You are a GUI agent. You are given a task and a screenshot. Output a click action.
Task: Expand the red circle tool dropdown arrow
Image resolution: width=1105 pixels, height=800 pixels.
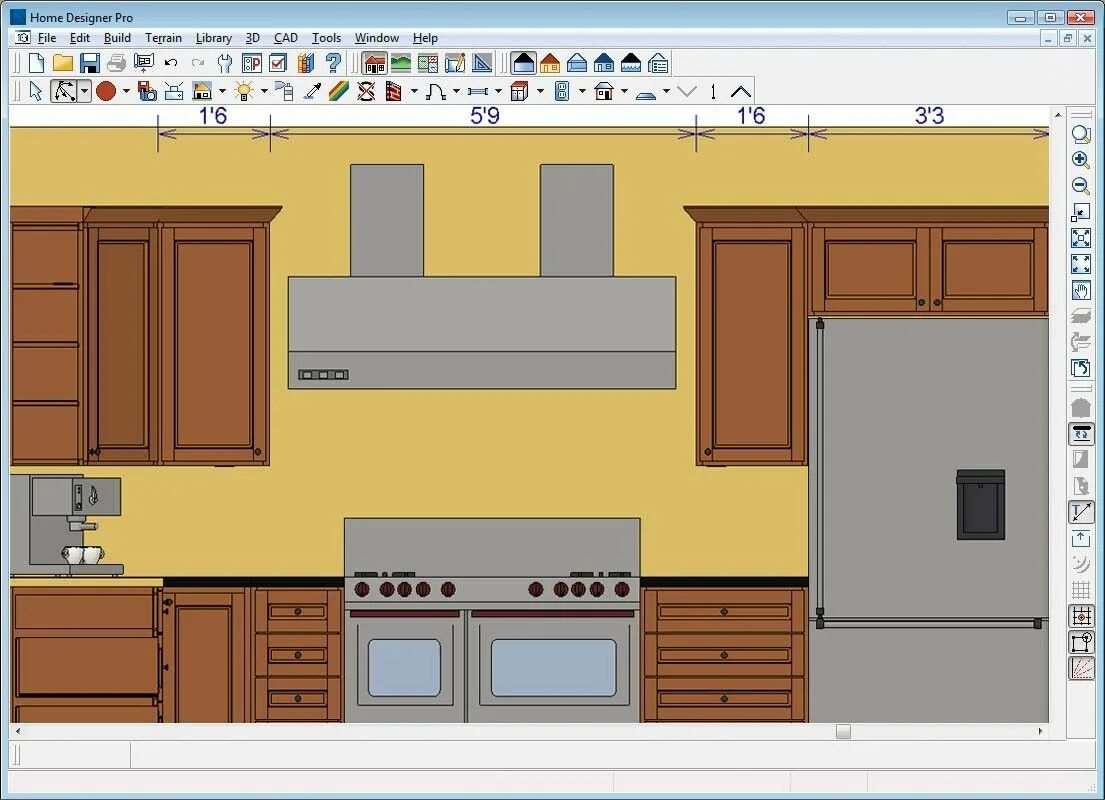126,91
